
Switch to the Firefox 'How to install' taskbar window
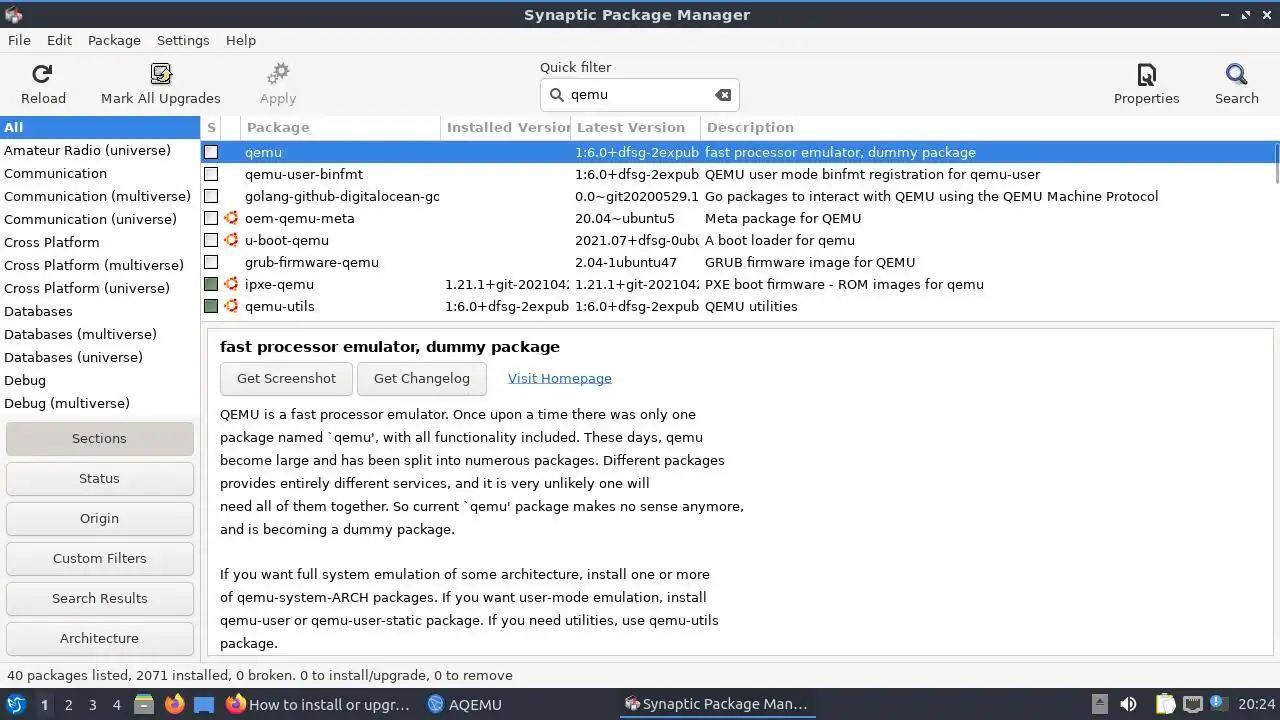(x=318, y=704)
